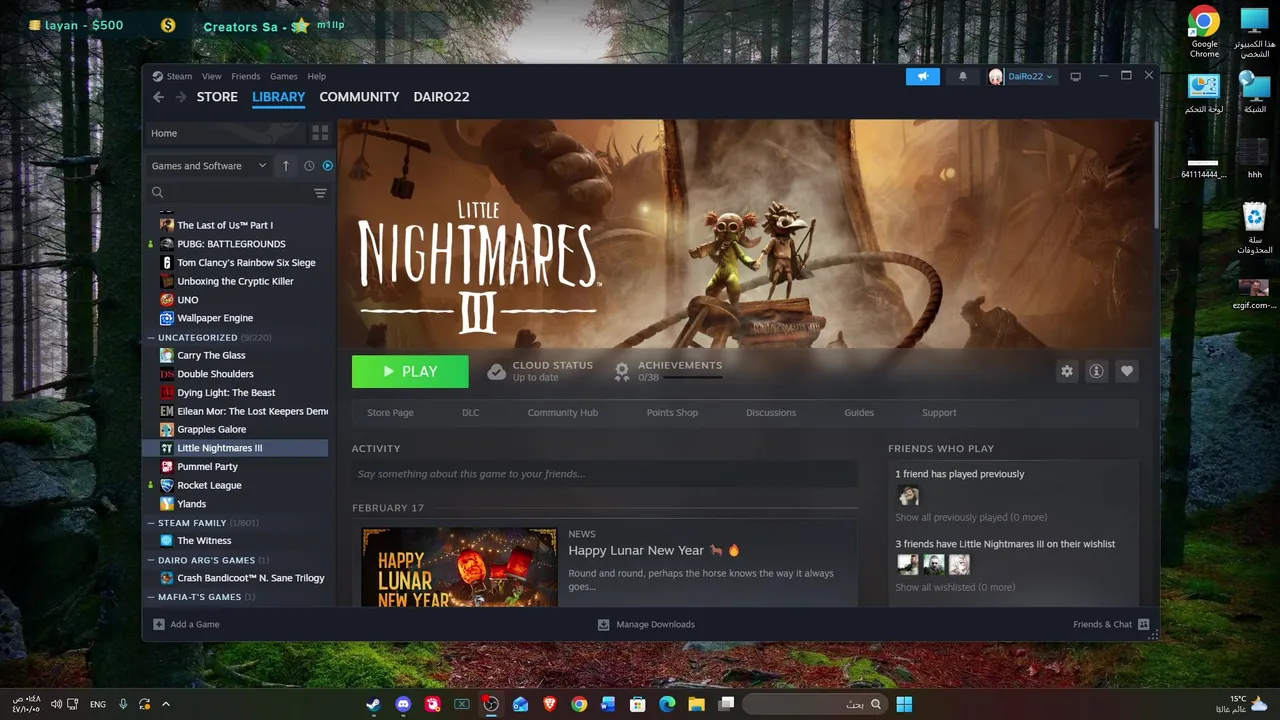Open the Points Shop link
The image size is (1280, 720).
(672, 412)
